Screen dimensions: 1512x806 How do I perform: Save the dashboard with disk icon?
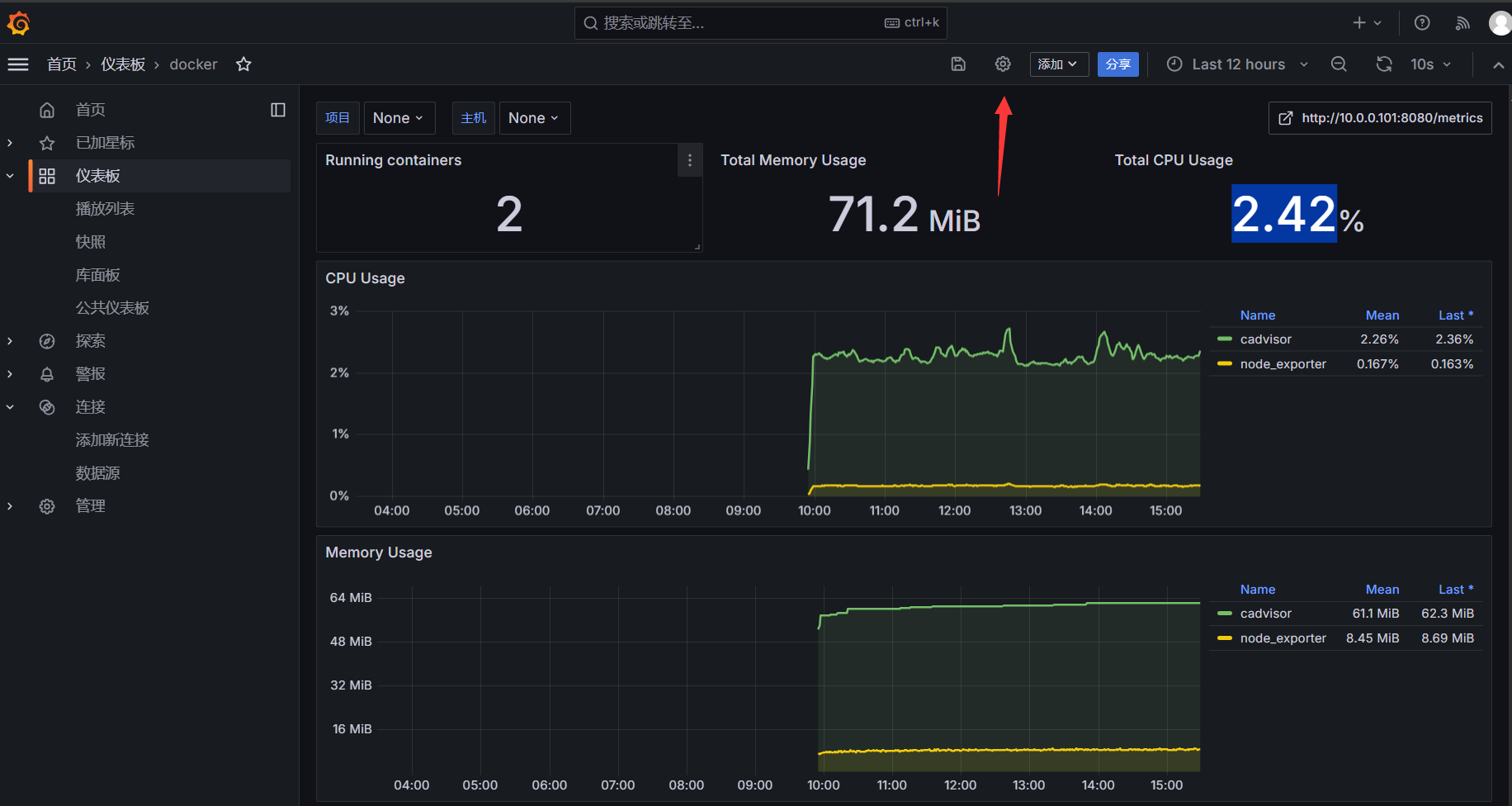pyautogui.click(x=958, y=64)
